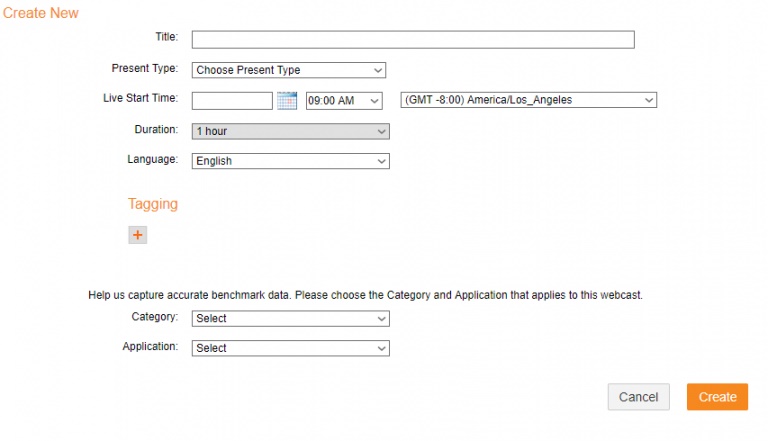Click the Live Start Time label

point(140,98)
